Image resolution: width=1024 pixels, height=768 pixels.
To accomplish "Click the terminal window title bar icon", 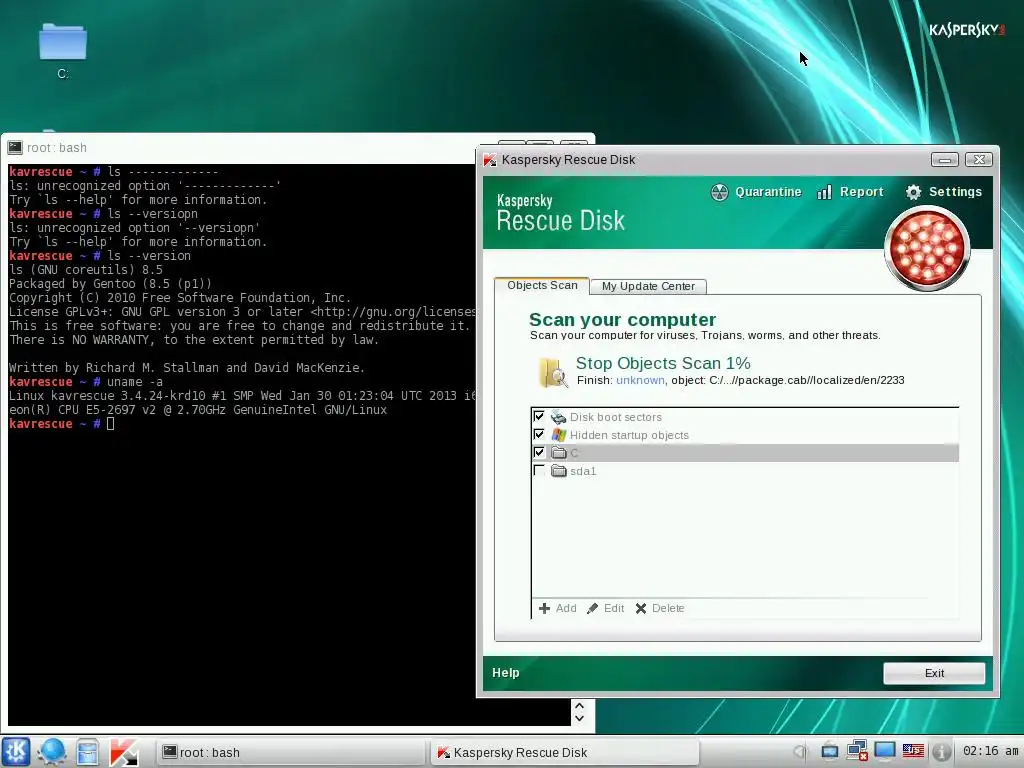I will tap(15, 148).
